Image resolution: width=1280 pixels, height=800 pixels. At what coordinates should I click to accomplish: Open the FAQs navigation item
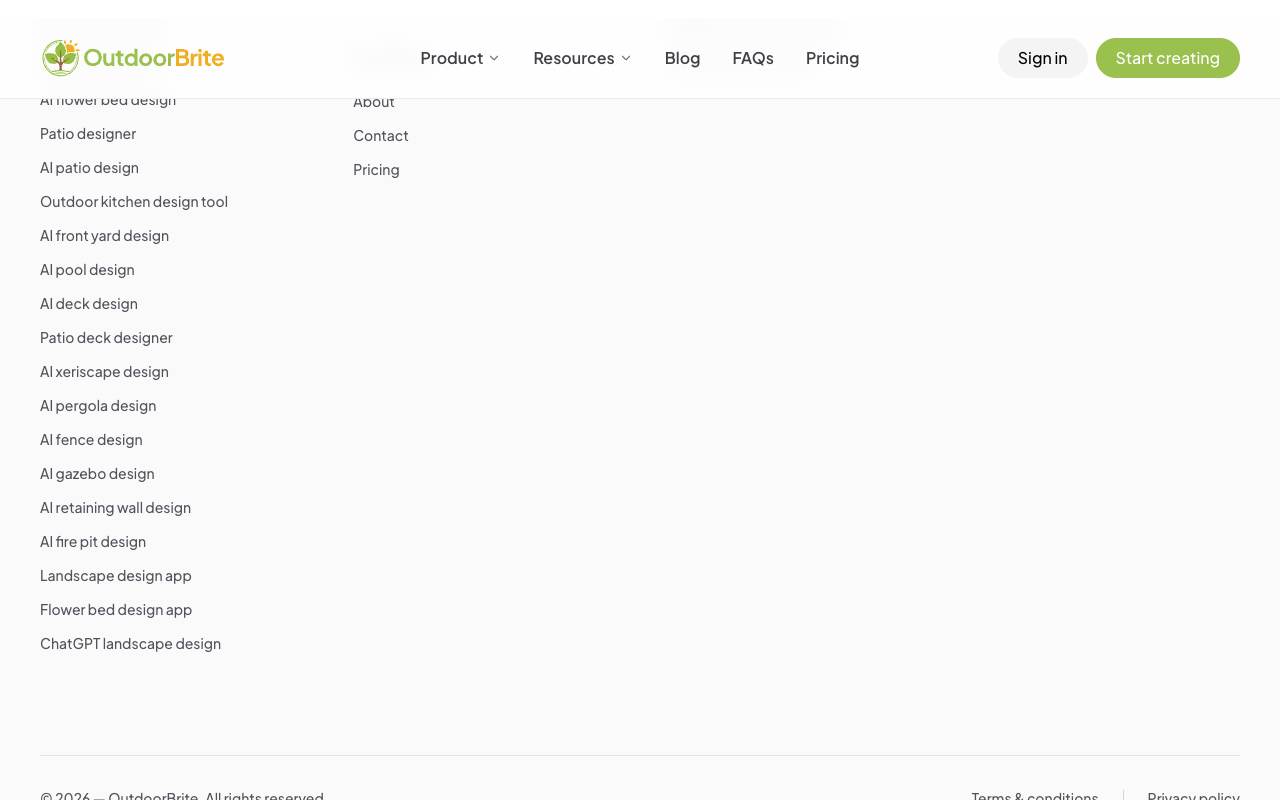click(x=753, y=58)
